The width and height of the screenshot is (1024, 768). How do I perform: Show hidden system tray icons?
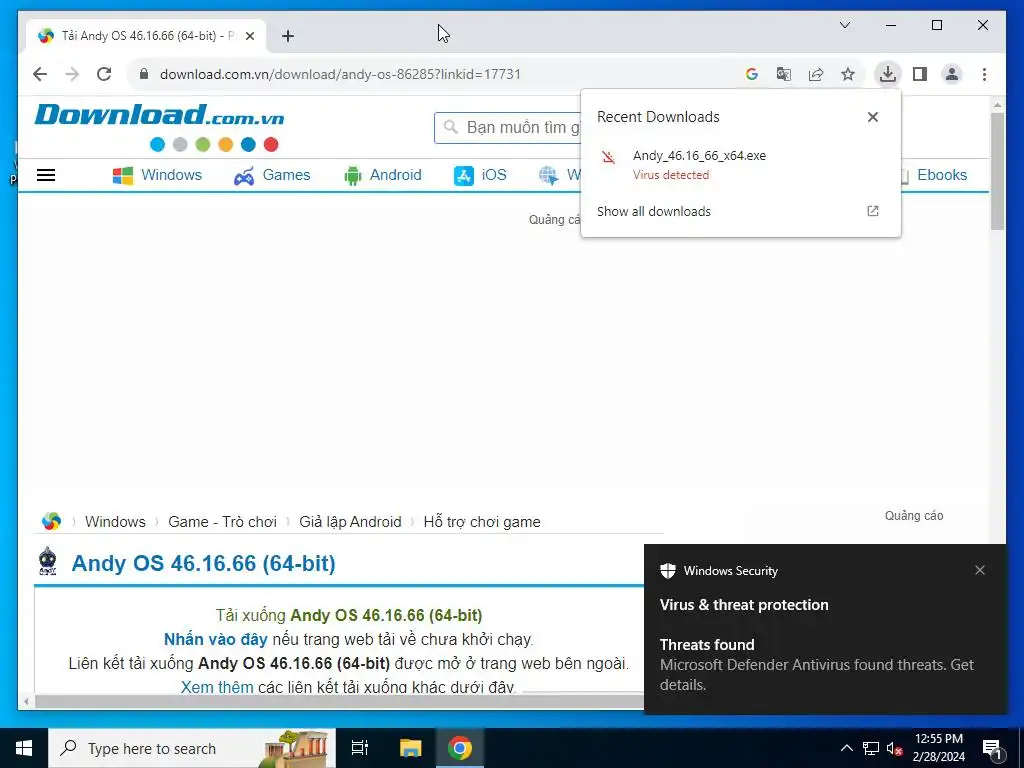846,748
